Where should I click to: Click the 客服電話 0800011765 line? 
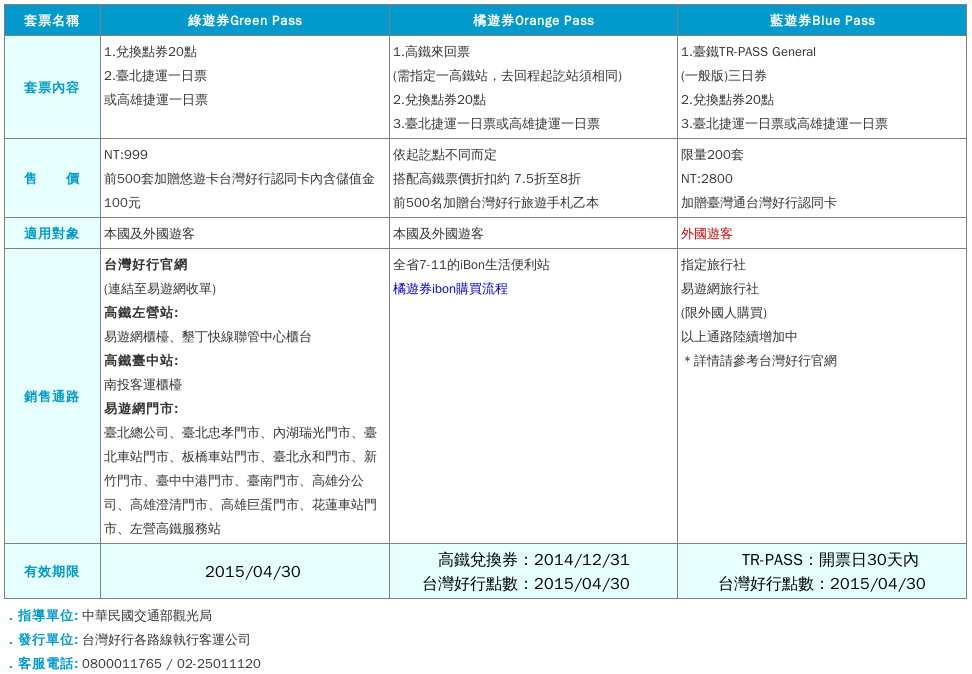click(135, 663)
